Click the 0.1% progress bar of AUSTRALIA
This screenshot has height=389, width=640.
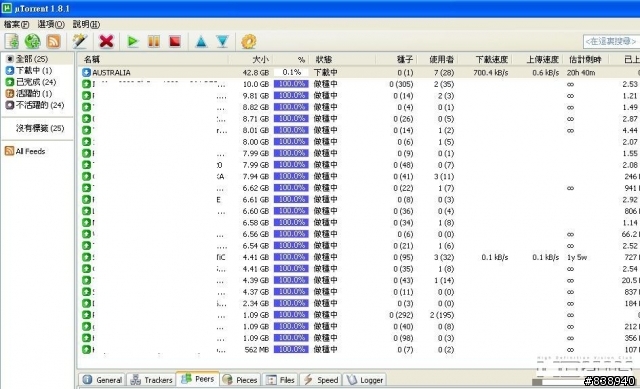[x=291, y=72]
